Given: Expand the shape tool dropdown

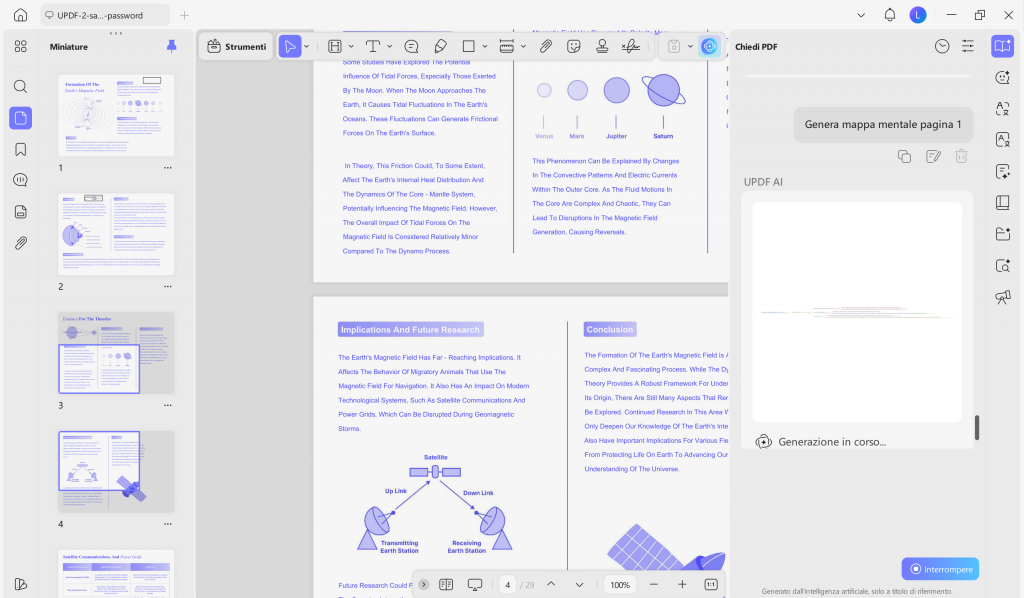Looking at the screenshot, I should (485, 46).
